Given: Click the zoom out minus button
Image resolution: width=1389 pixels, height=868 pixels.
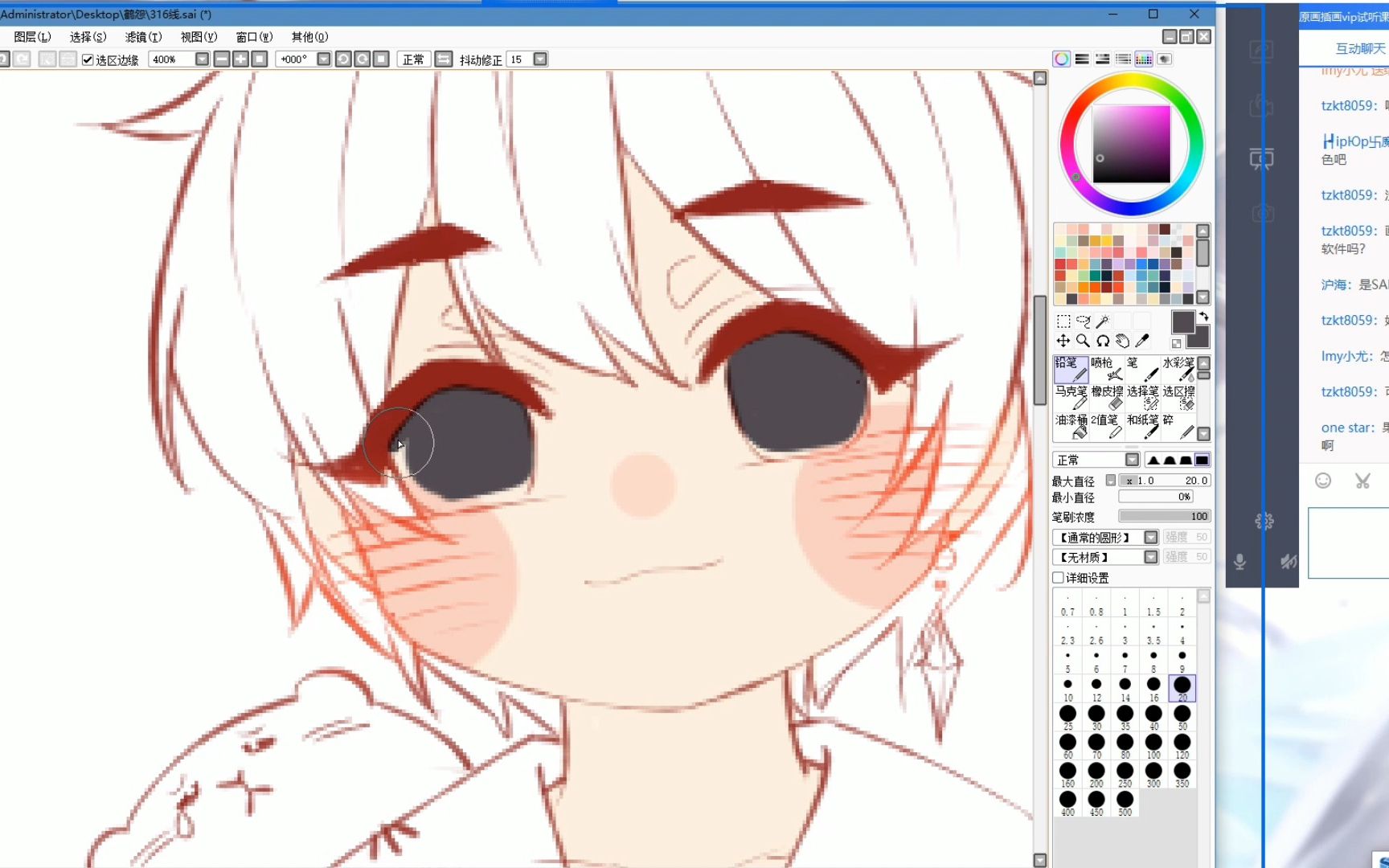Looking at the screenshot, I should click(x=222, y=59).
